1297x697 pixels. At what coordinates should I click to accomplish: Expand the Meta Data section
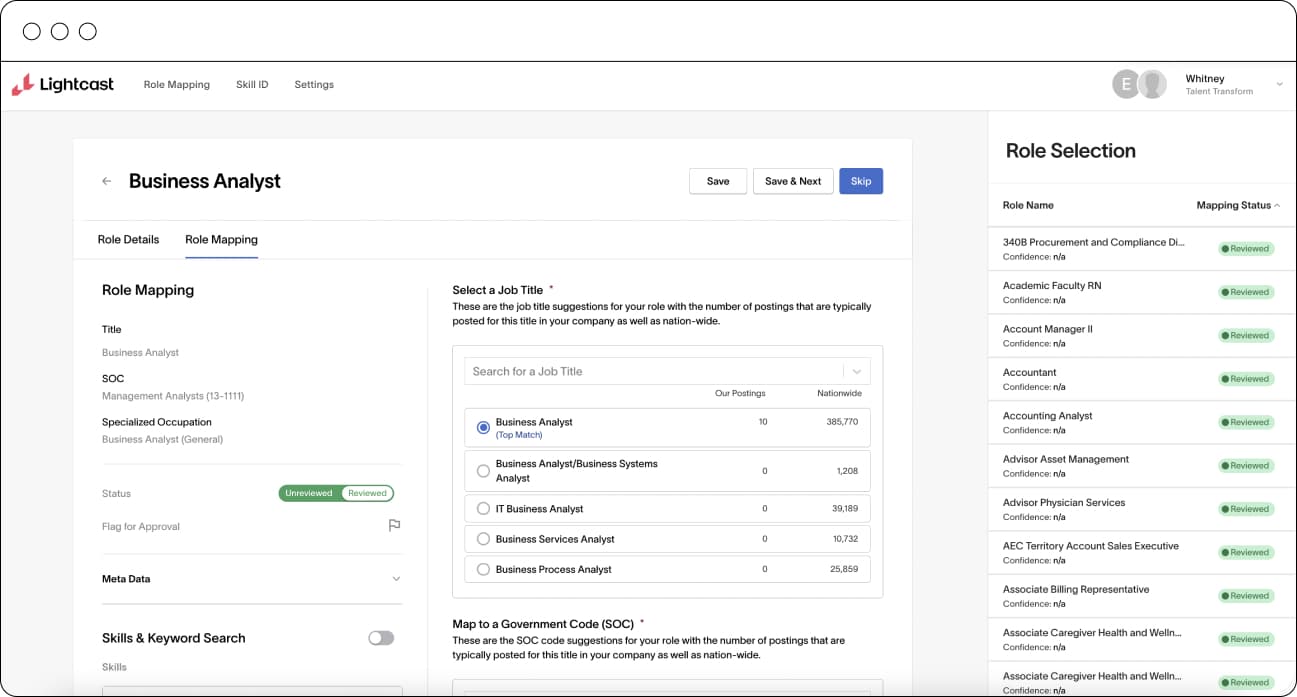(x=396, y=579)
